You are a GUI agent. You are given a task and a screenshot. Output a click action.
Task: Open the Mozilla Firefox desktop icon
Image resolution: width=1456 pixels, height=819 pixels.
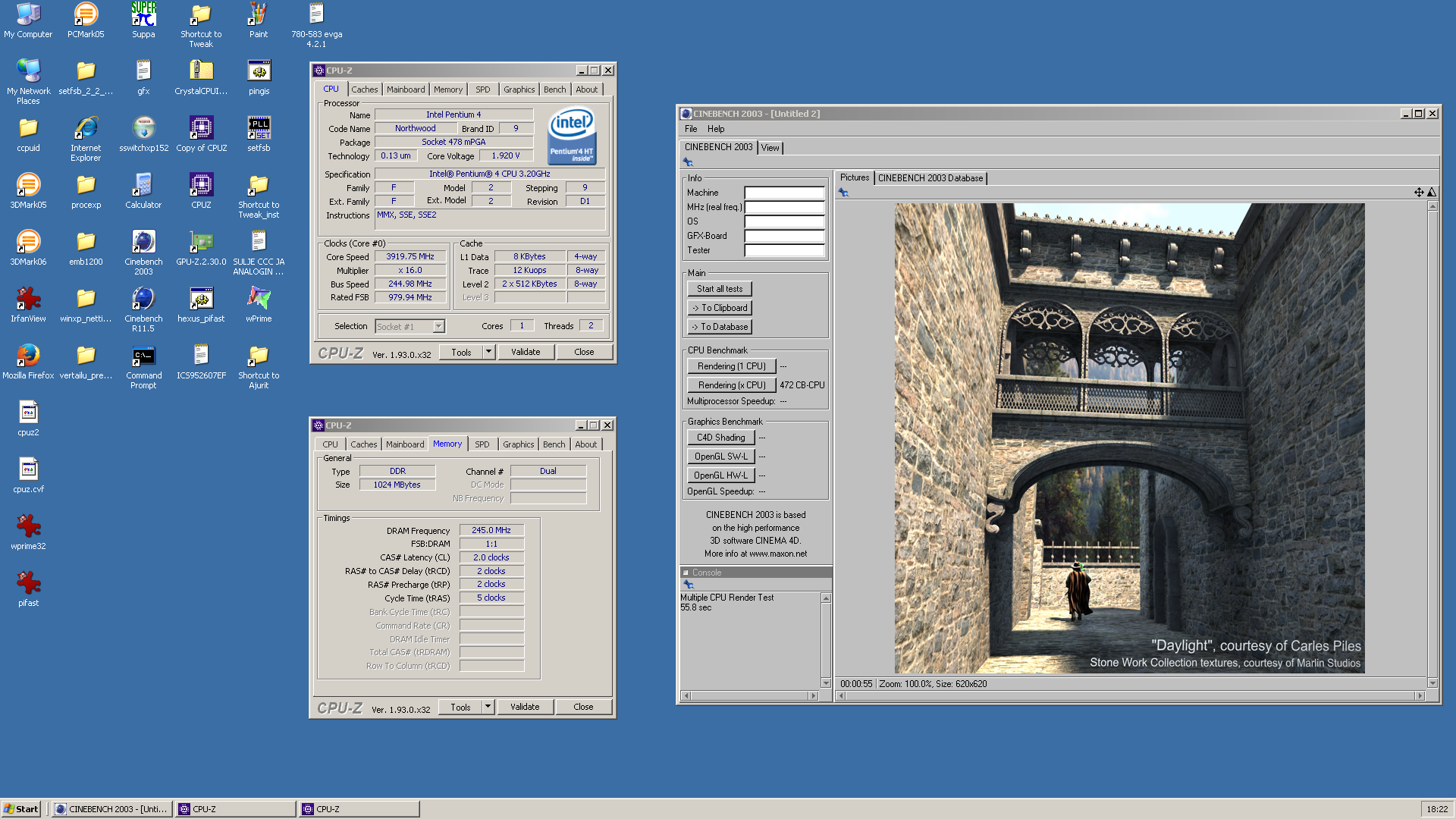click(28, 362)
